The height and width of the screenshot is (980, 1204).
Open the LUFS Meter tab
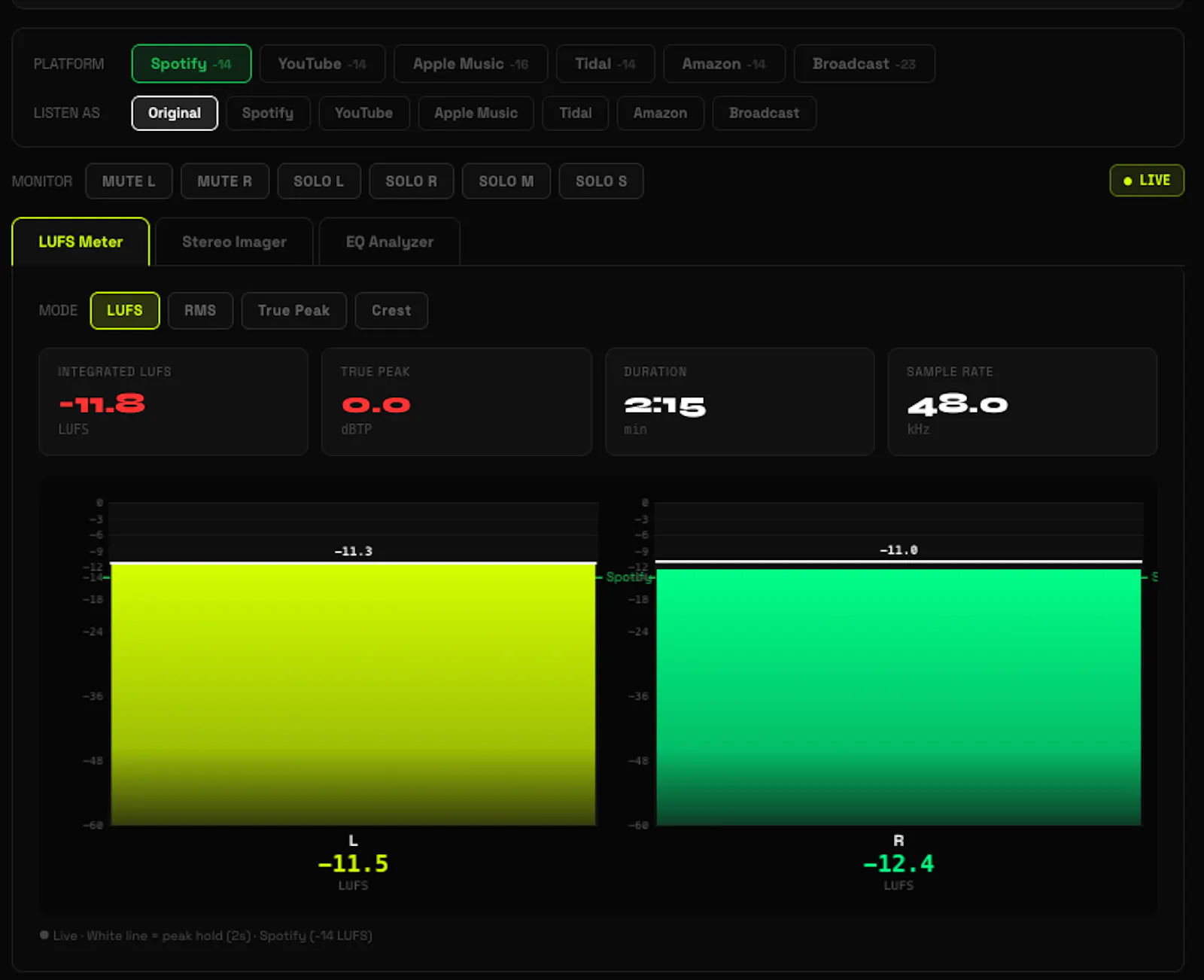pos(81,242)
